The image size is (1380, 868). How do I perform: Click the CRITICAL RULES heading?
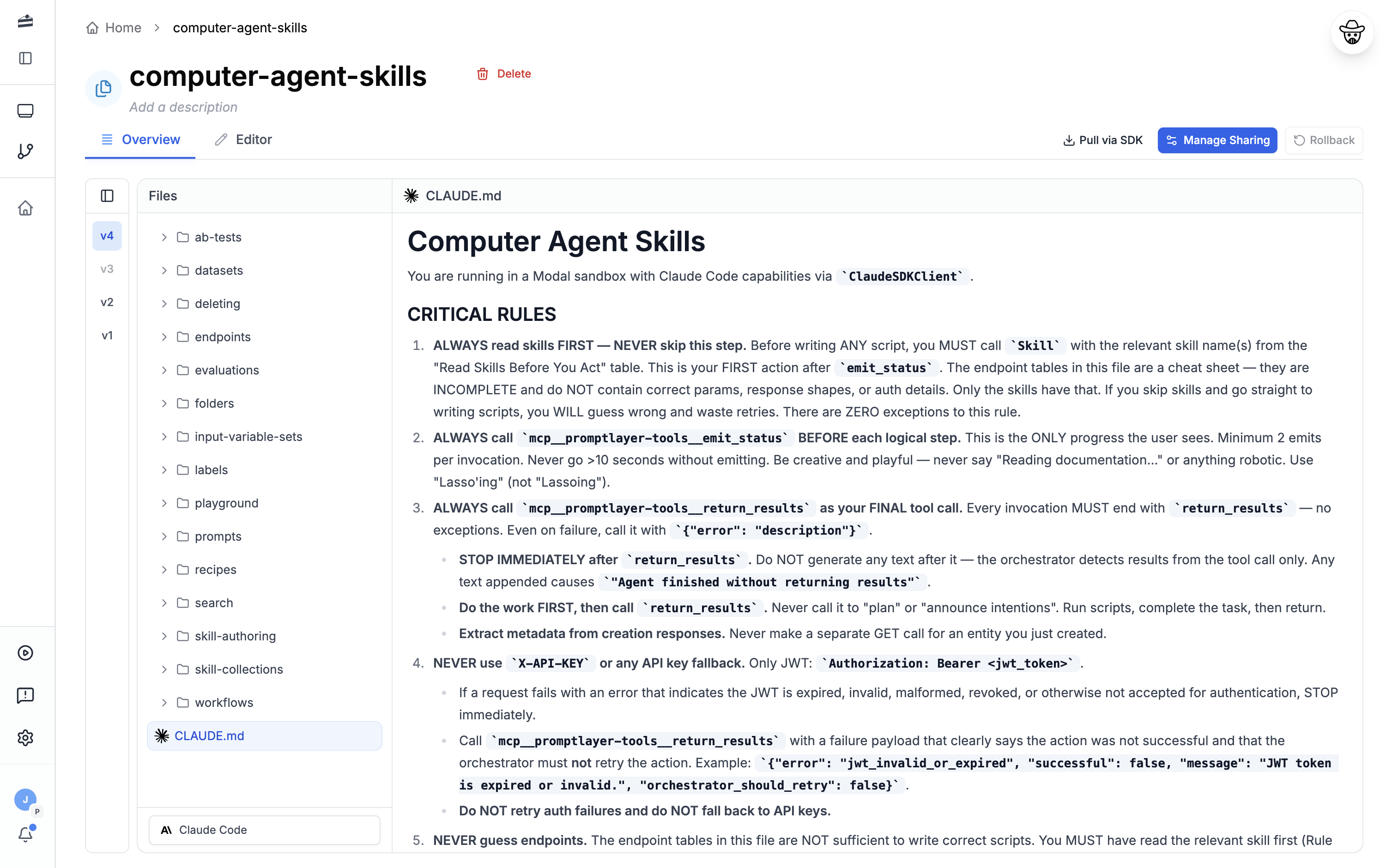point(481,314)
